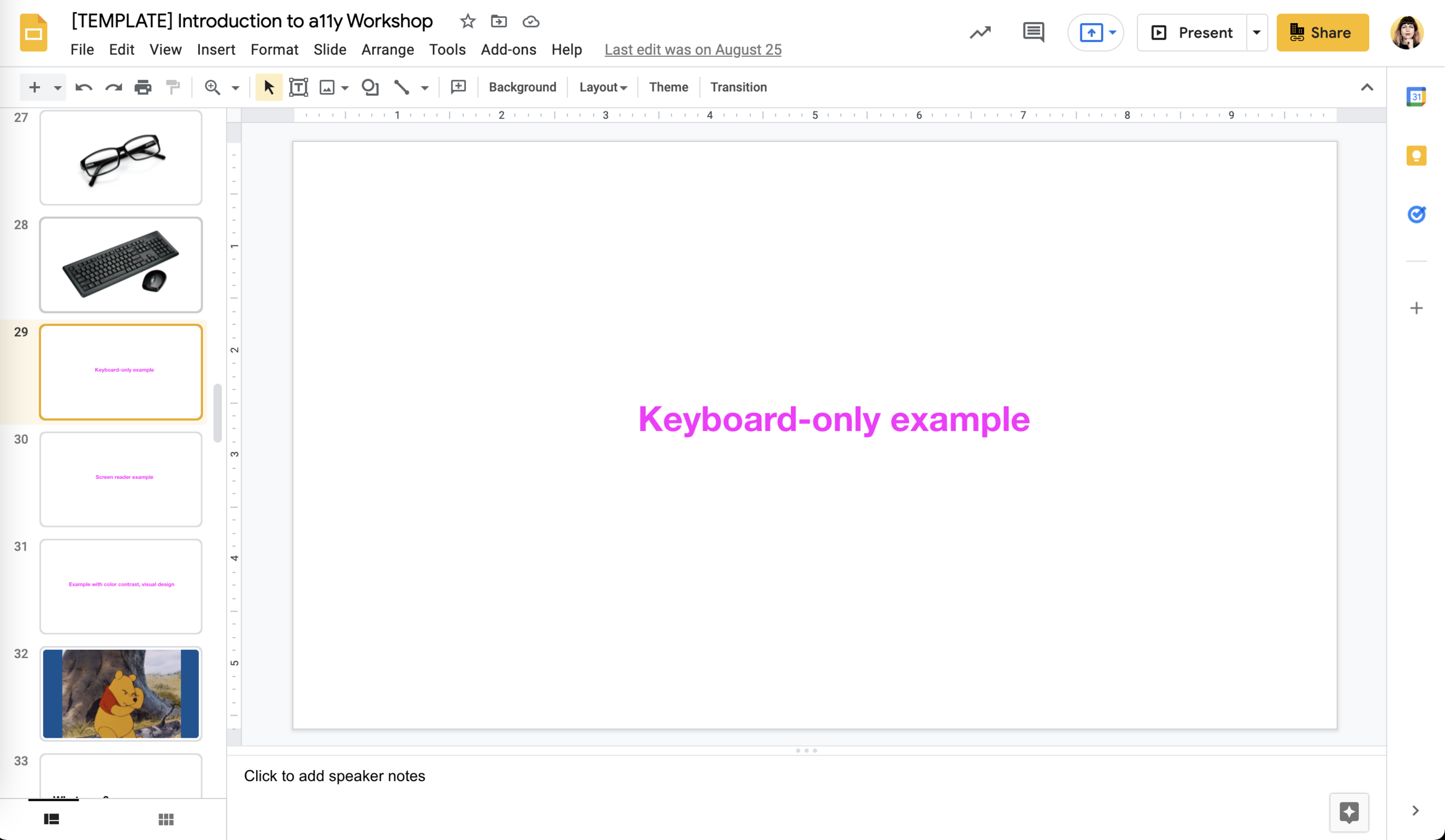Viewport: 1445px width, 840px height.
Task: Click the Share button
Action: click(1322, 32)
